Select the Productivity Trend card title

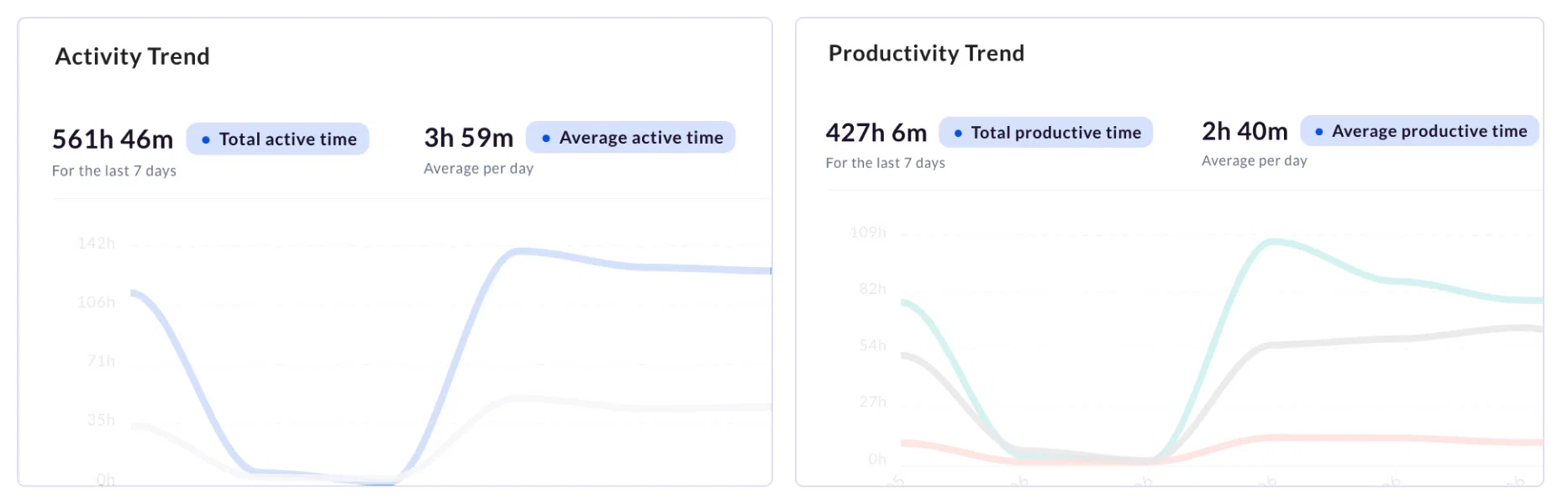tap(926, 54)
